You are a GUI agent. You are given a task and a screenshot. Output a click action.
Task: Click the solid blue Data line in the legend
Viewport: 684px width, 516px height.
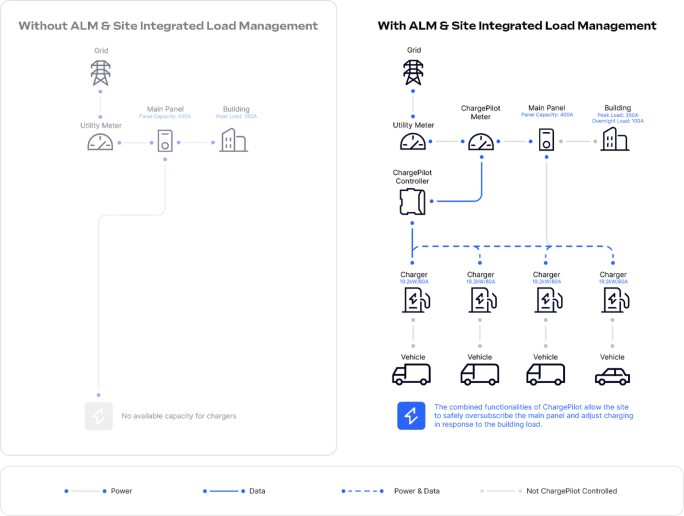pyautogui.click(x=224, y=491)
